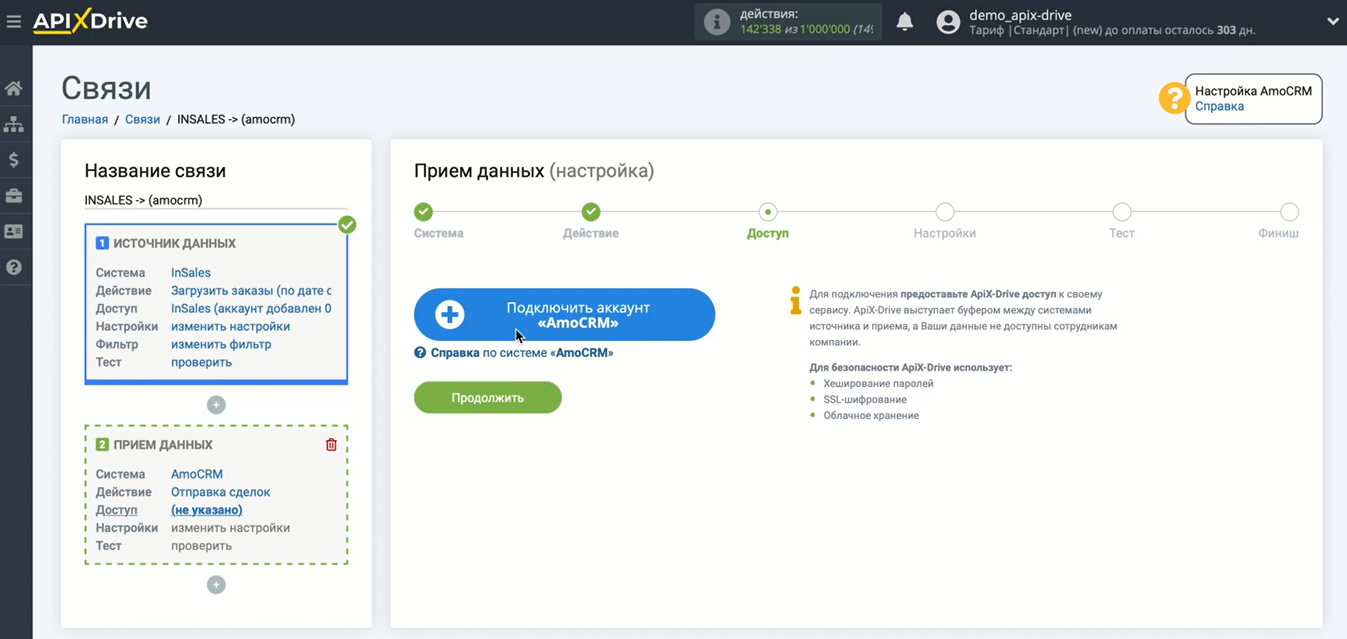Image resolution: width=1347 pixels, height=639 pixels.
Task: Open the dollar billing icon in sidebar
Action: 14,160
